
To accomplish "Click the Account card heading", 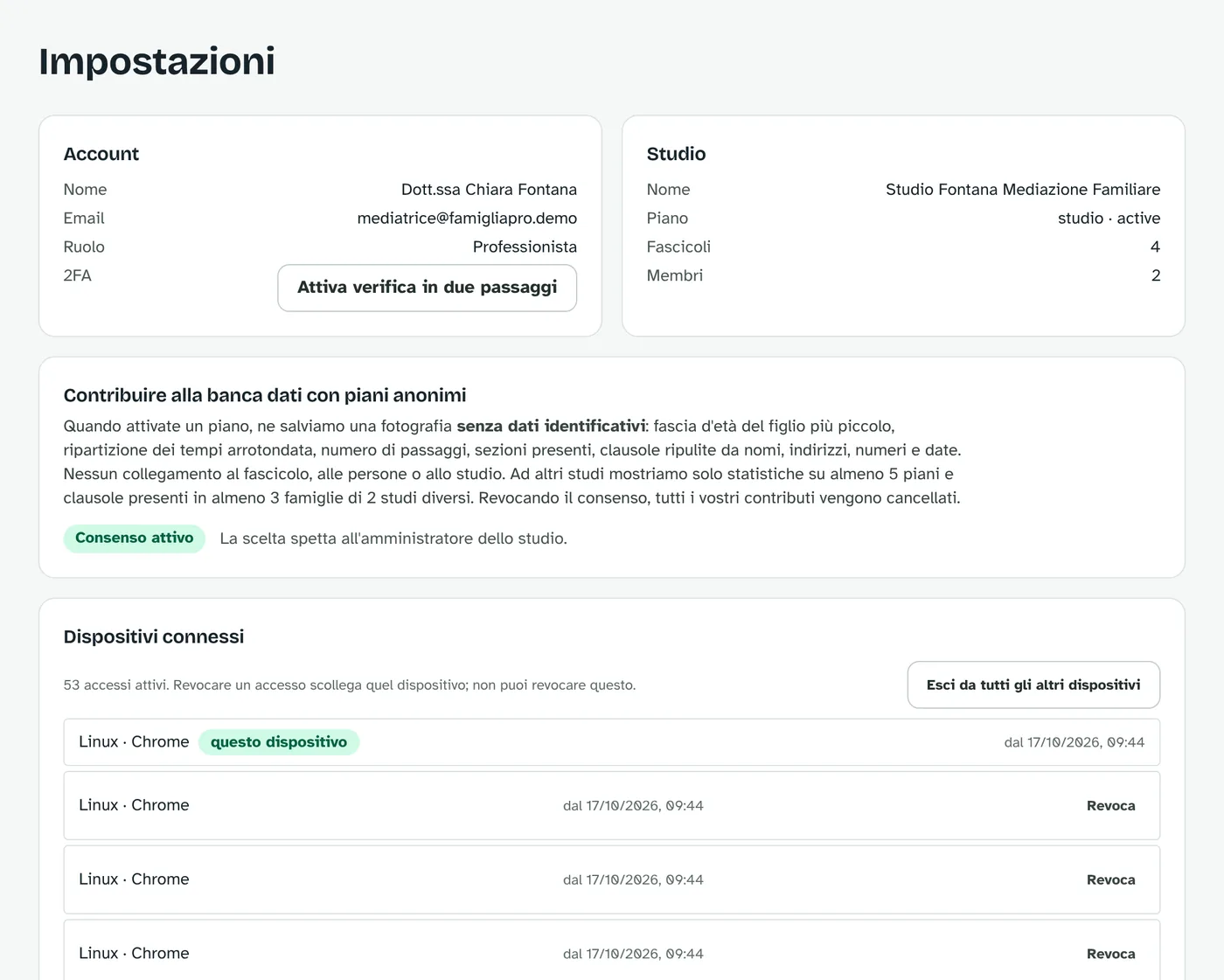I will (101, 154).
